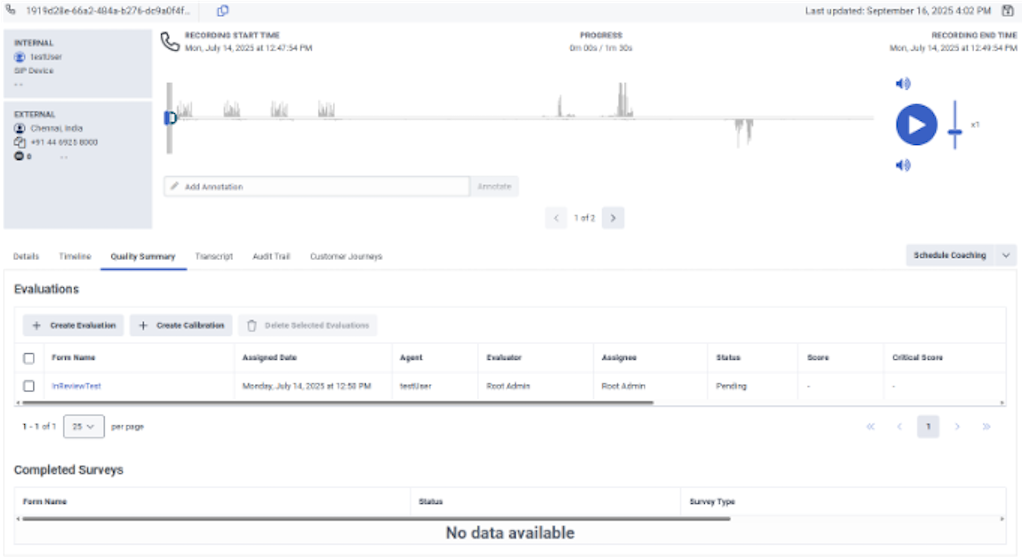Expand Schedule Coaching dropdown arrow
The width and height of the screenshot is (1022, 560).
[x=1006, y=256]
